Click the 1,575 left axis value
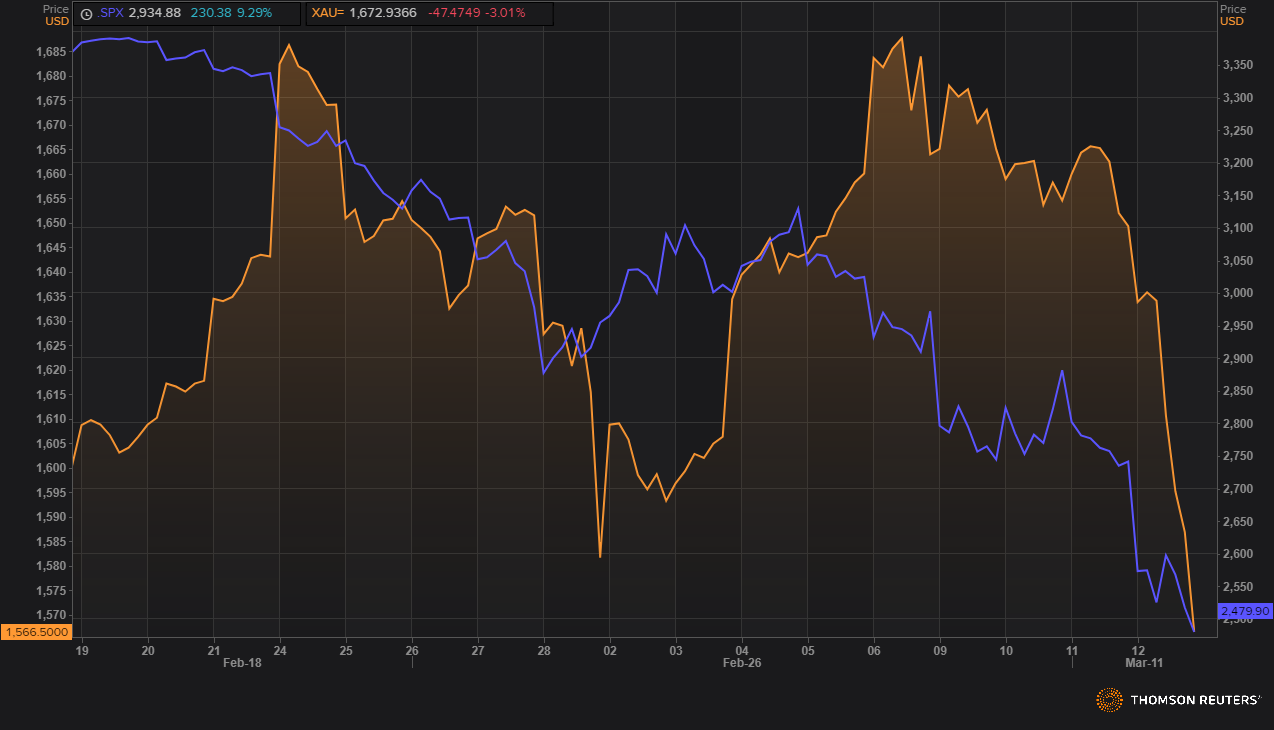This screenshot has width=1274, height=730. (52, 590)
